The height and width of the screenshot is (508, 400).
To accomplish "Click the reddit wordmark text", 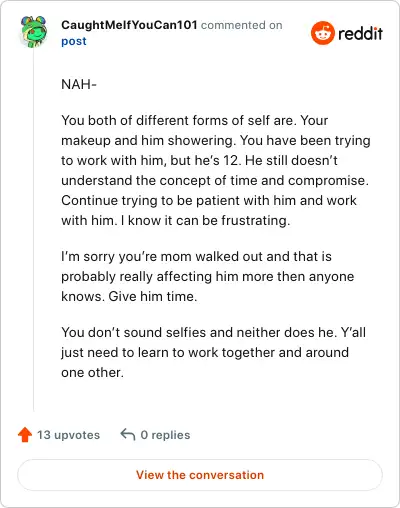I will click(360, 33).
